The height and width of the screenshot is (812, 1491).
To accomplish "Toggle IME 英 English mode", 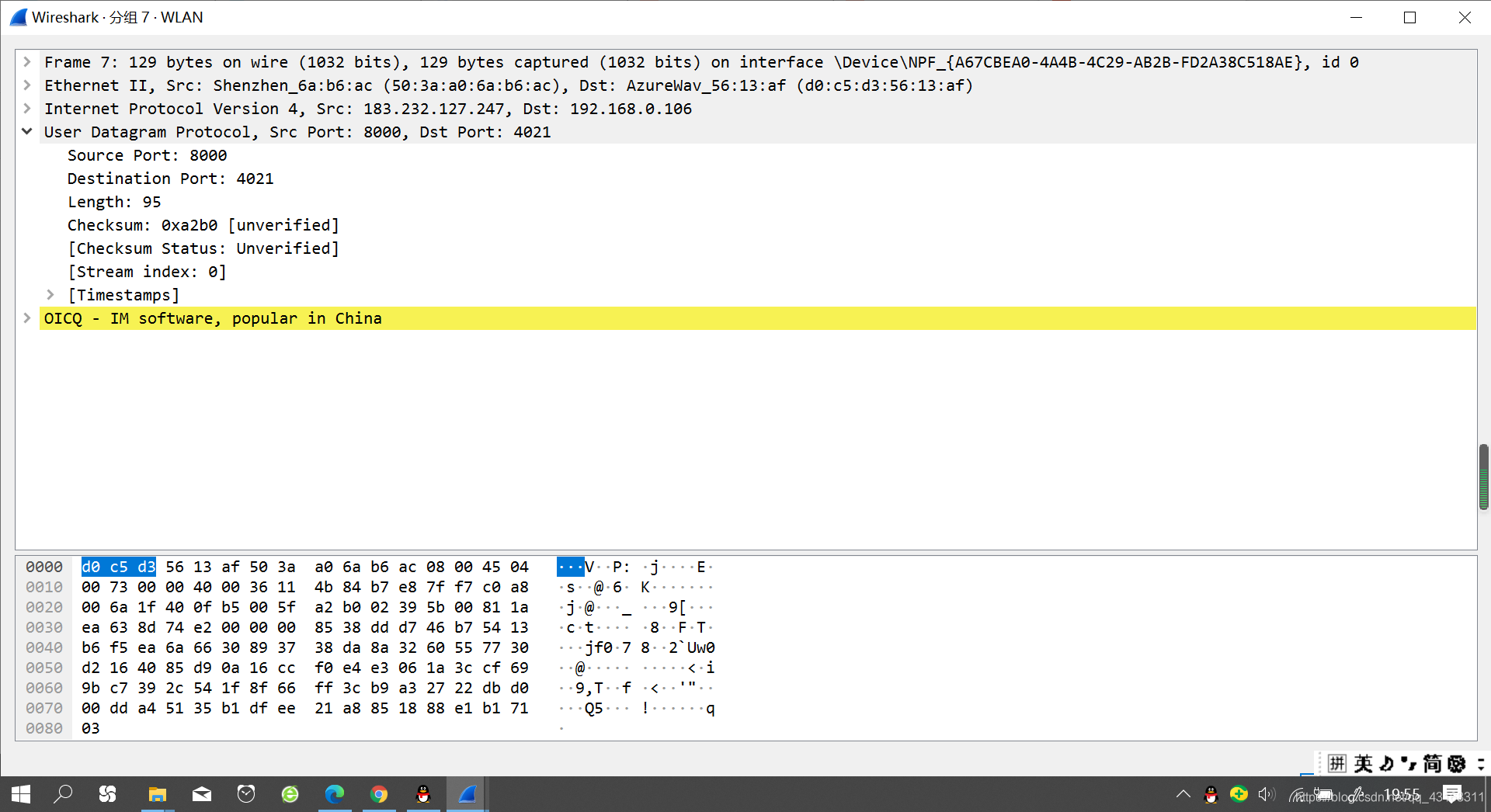I will point(1363,764).
